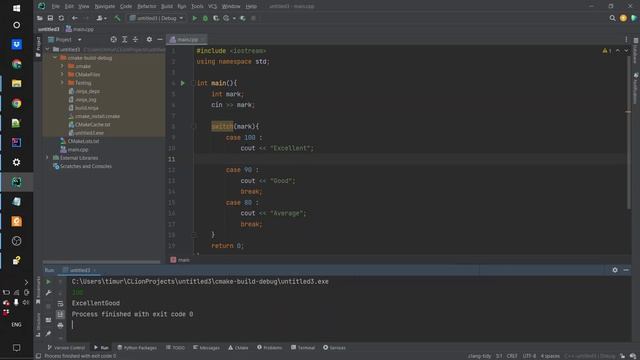Open the TODO tool window

pyautogui.click(x=176, y=348)
